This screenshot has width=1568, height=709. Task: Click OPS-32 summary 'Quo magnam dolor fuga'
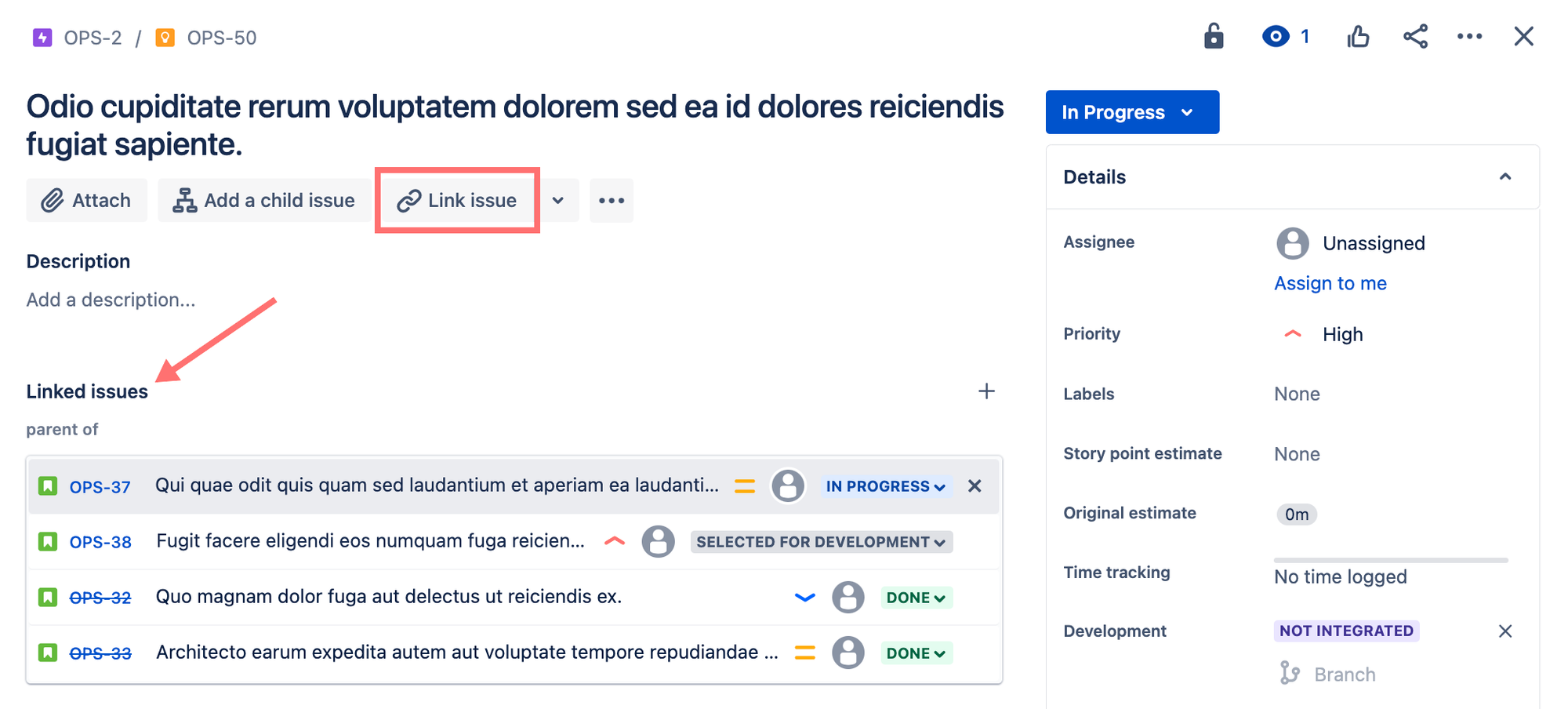(x=389, y=597)
